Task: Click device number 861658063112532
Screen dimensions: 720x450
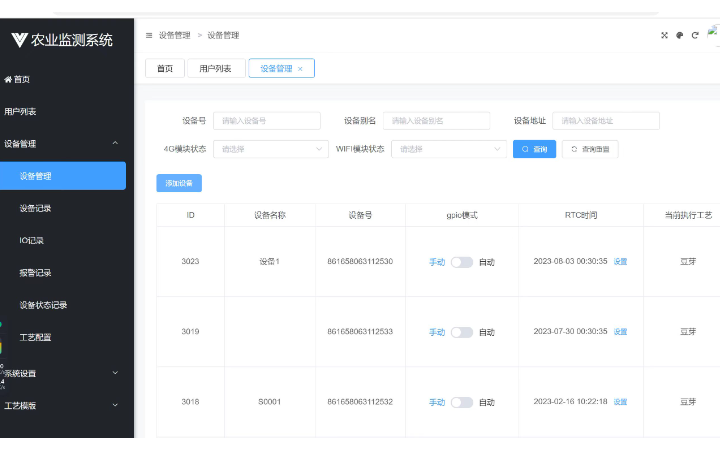Action: pyautogui.click(x=360, y=402)
